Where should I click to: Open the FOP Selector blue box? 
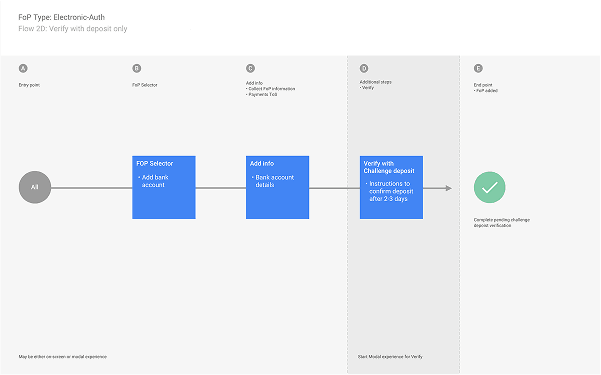pyautogui.click(x=164, y=188)
